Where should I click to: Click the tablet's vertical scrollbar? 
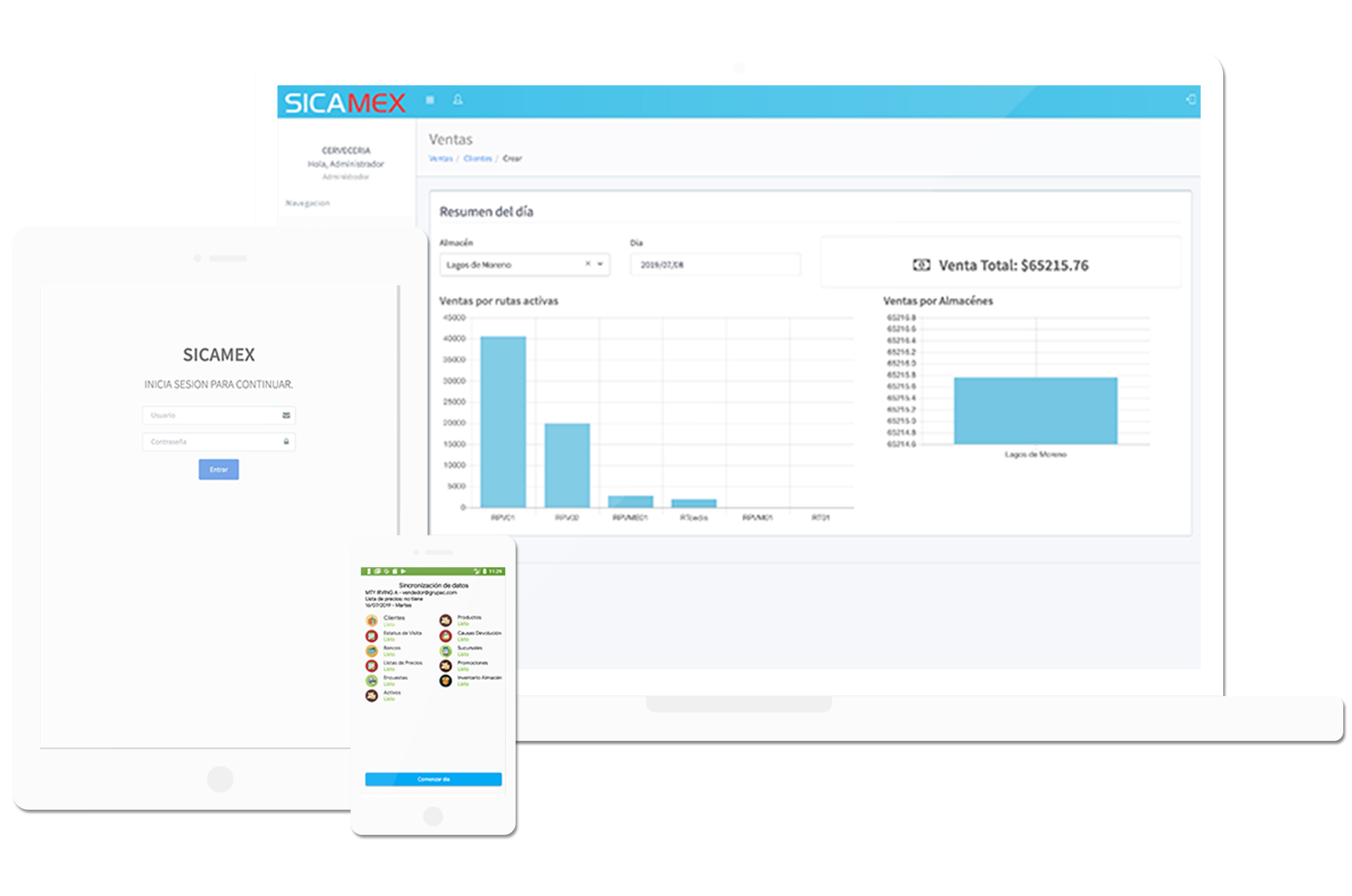[399, 410]
